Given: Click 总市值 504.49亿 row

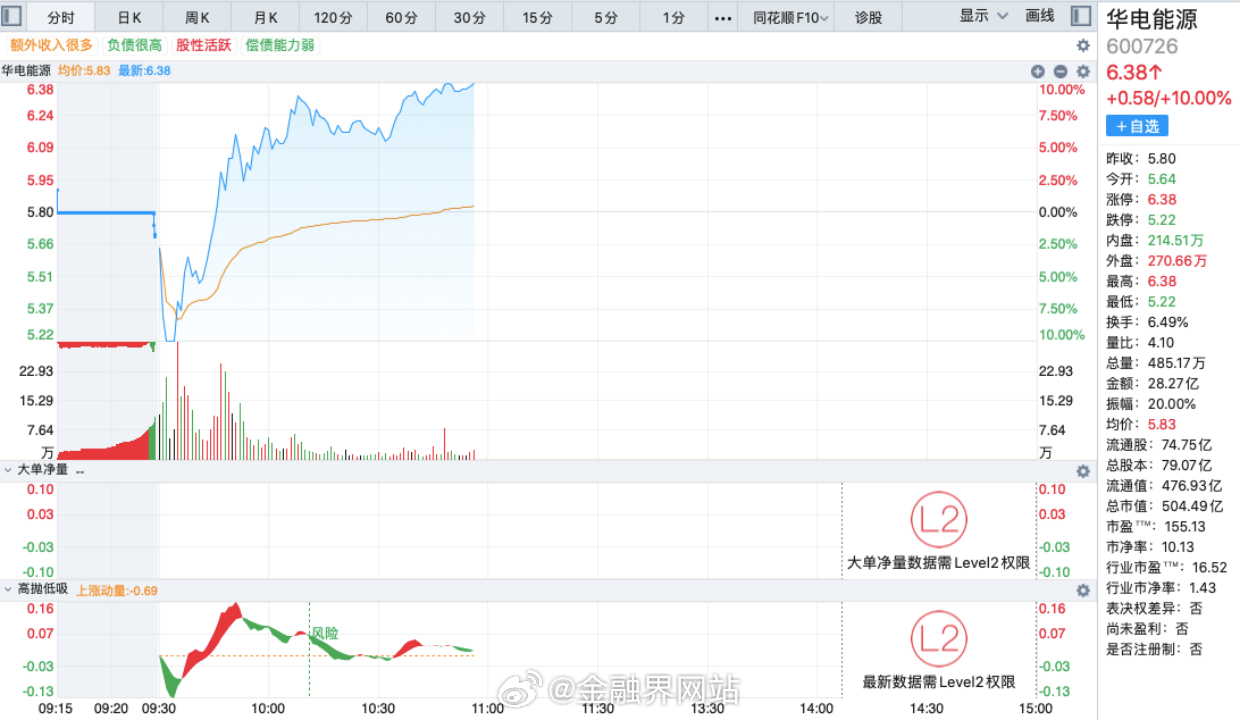Looking at the screenshot, I should point(1164,506).
